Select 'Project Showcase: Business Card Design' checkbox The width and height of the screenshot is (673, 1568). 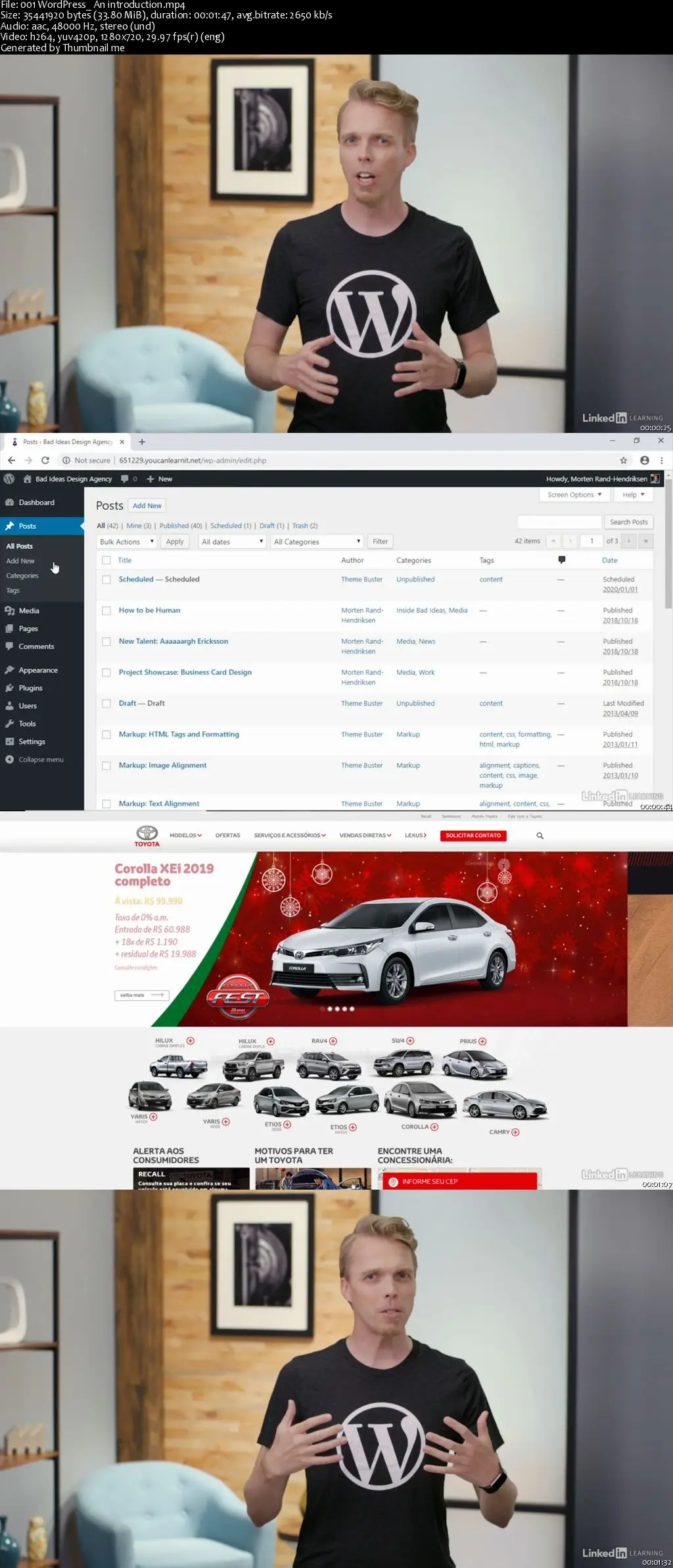click(106, 672)
